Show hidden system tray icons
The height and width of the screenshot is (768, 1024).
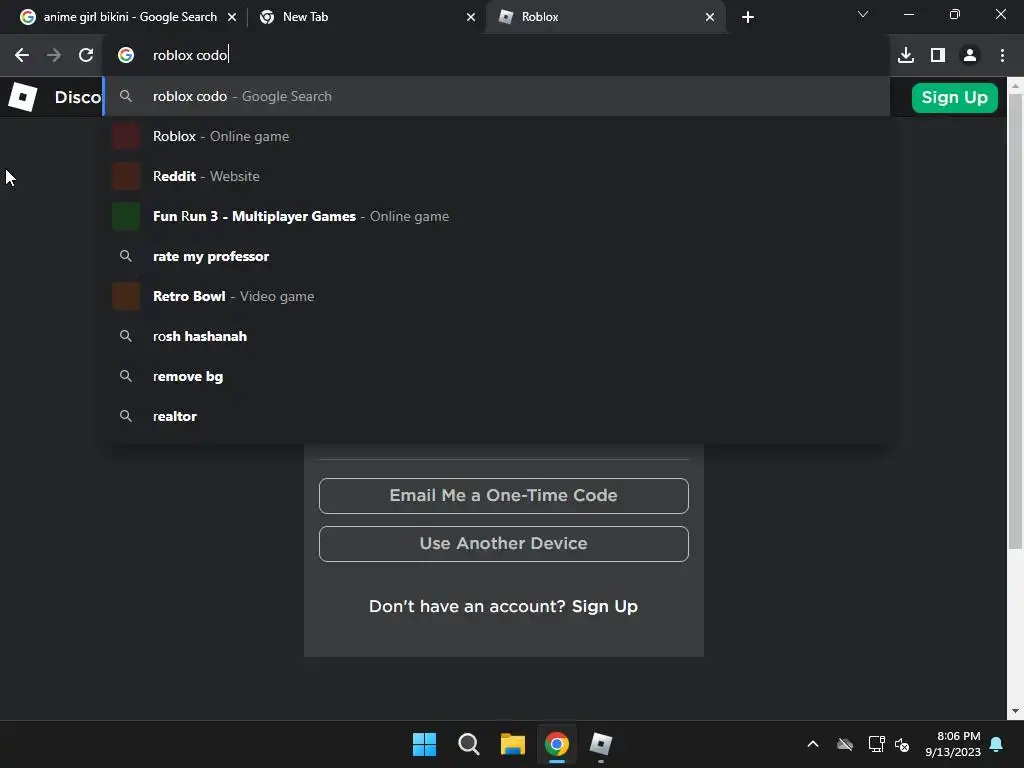tap(813, 744)
